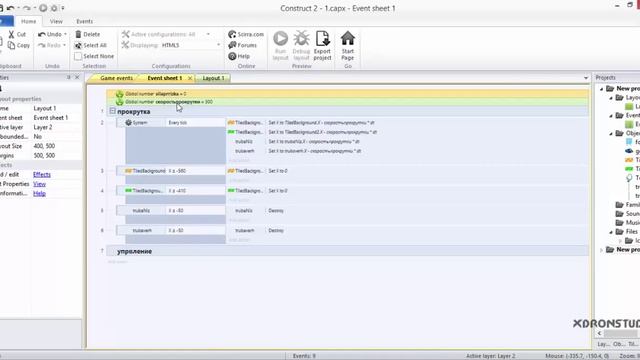Click the Help link in Properties
Viewport: 640px width, 360px height.
click(39, 193)
